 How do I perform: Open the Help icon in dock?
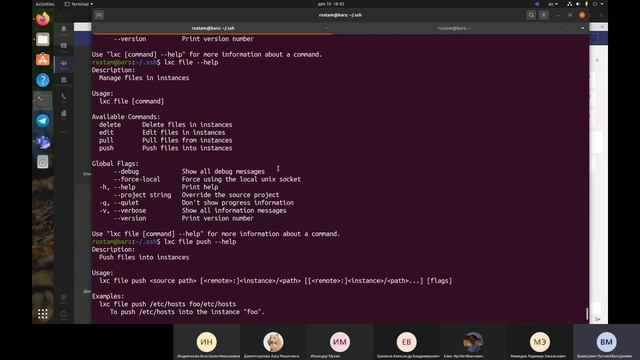coord(42,80)
